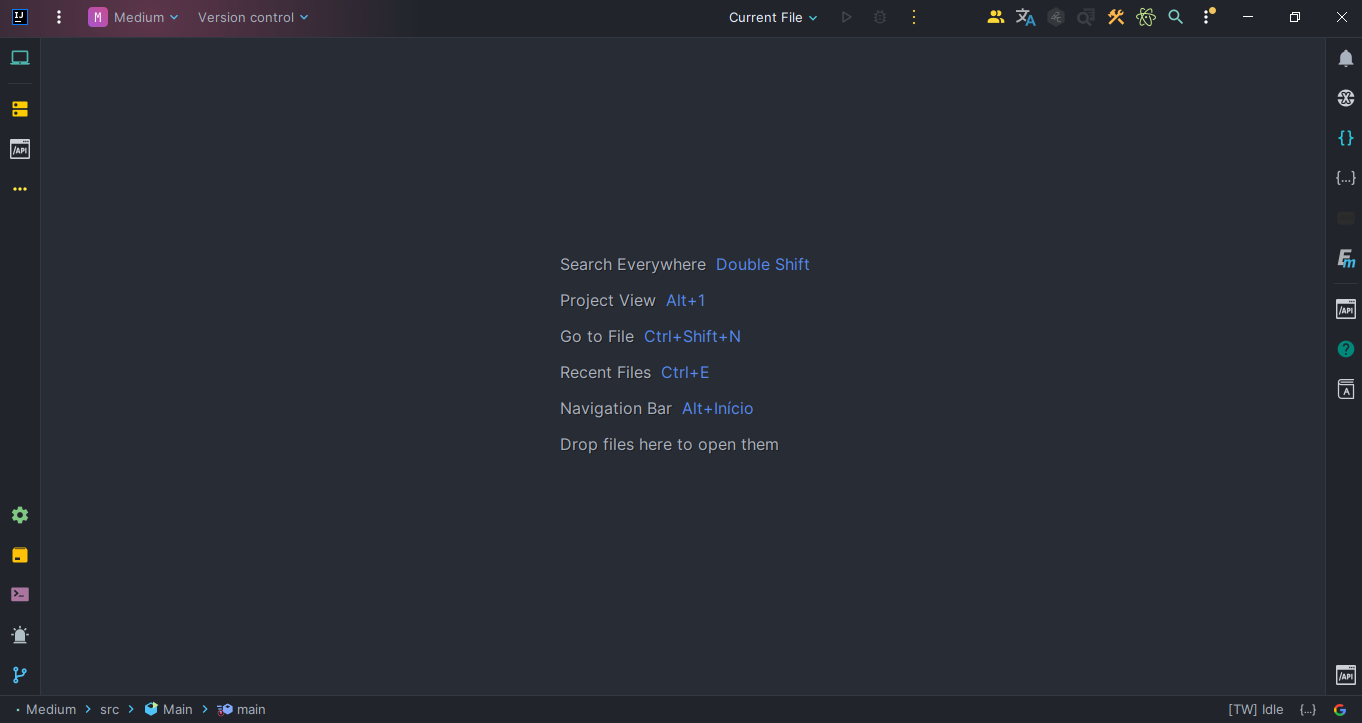Screen dimensions: 1362x723
Task: Open Search Everywhere magnifier icon
Action: [1176, 17]
